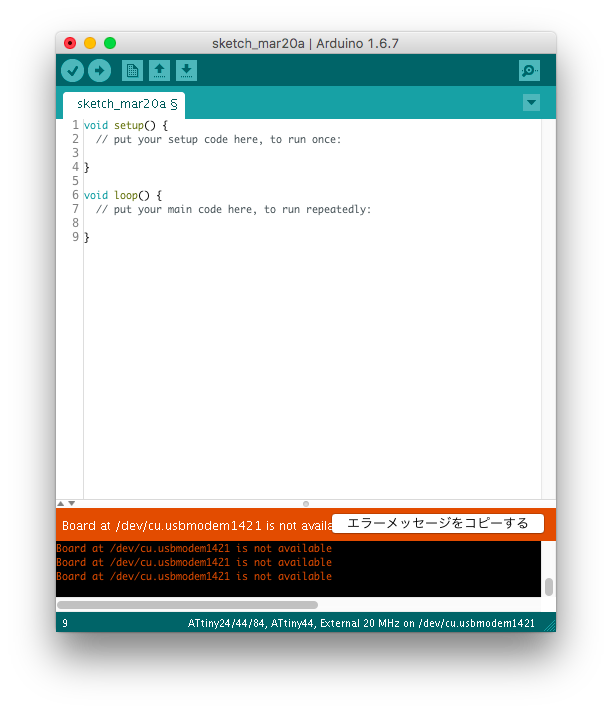The height and width of the screenshot is (712, 612).
Task: Click the ATtiny44 board info in status bar
Action: 361,623
